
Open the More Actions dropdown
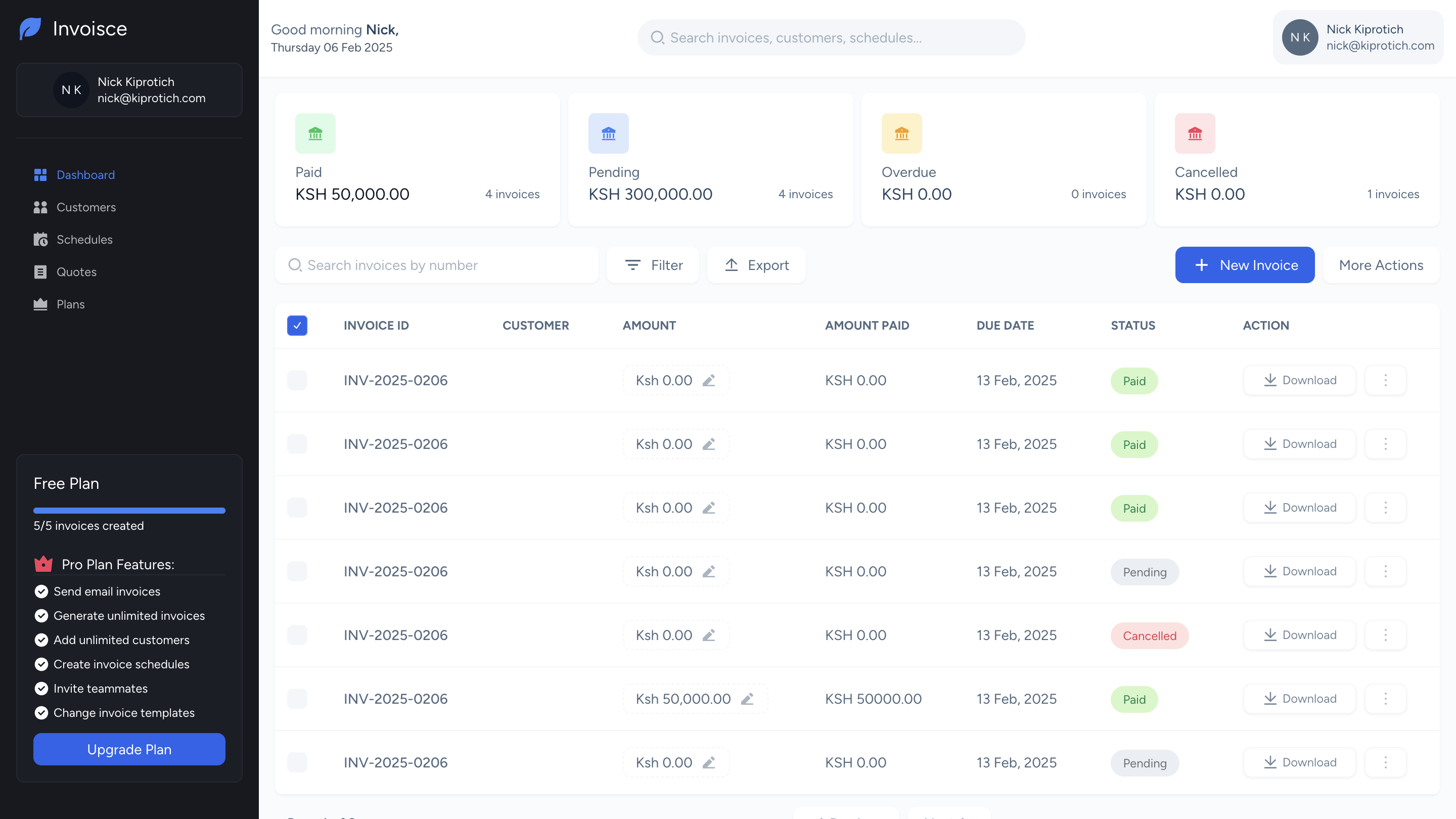(1381, 265)
